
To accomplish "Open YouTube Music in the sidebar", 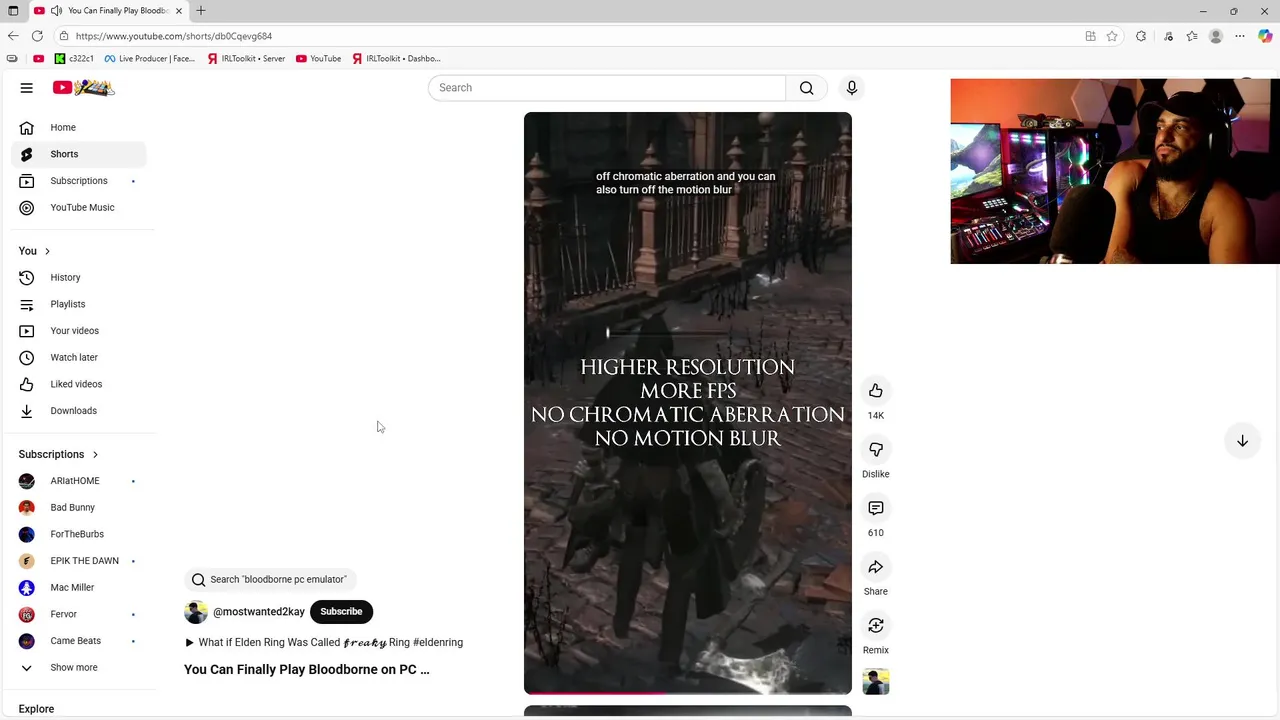I will (x=79, y=208).
